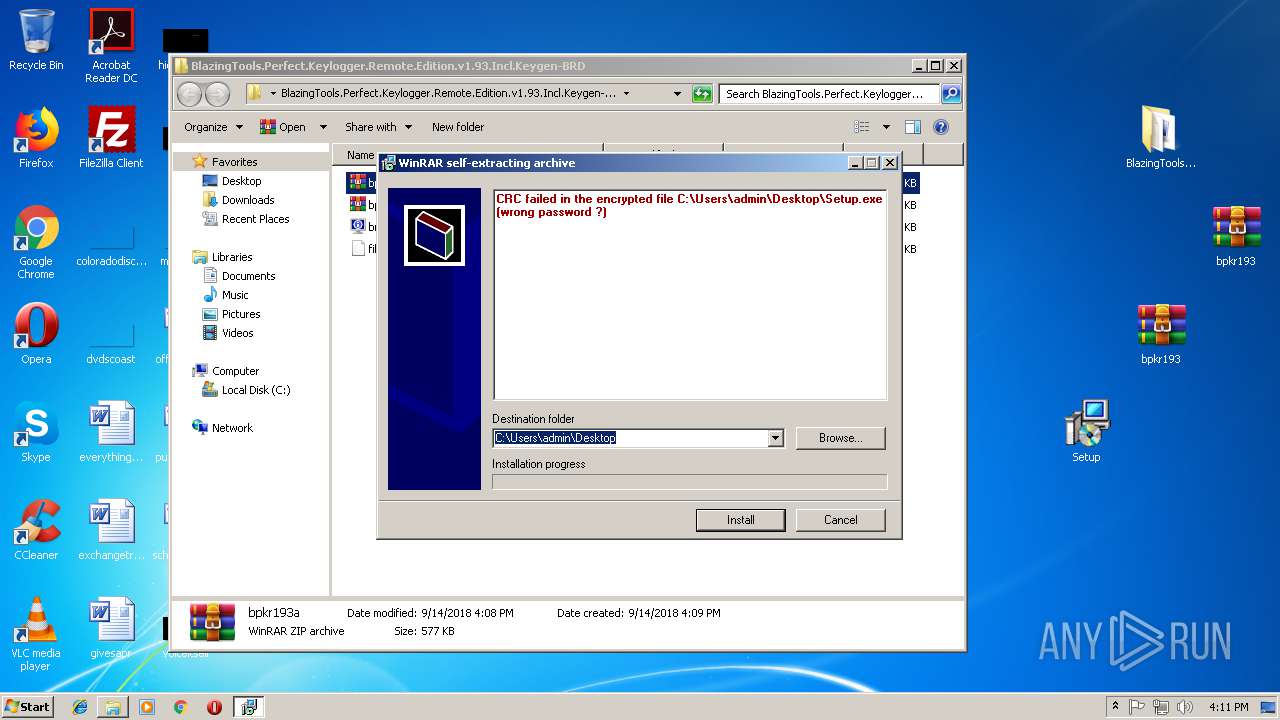Open VLC media player shortcut

click(36, 634)
